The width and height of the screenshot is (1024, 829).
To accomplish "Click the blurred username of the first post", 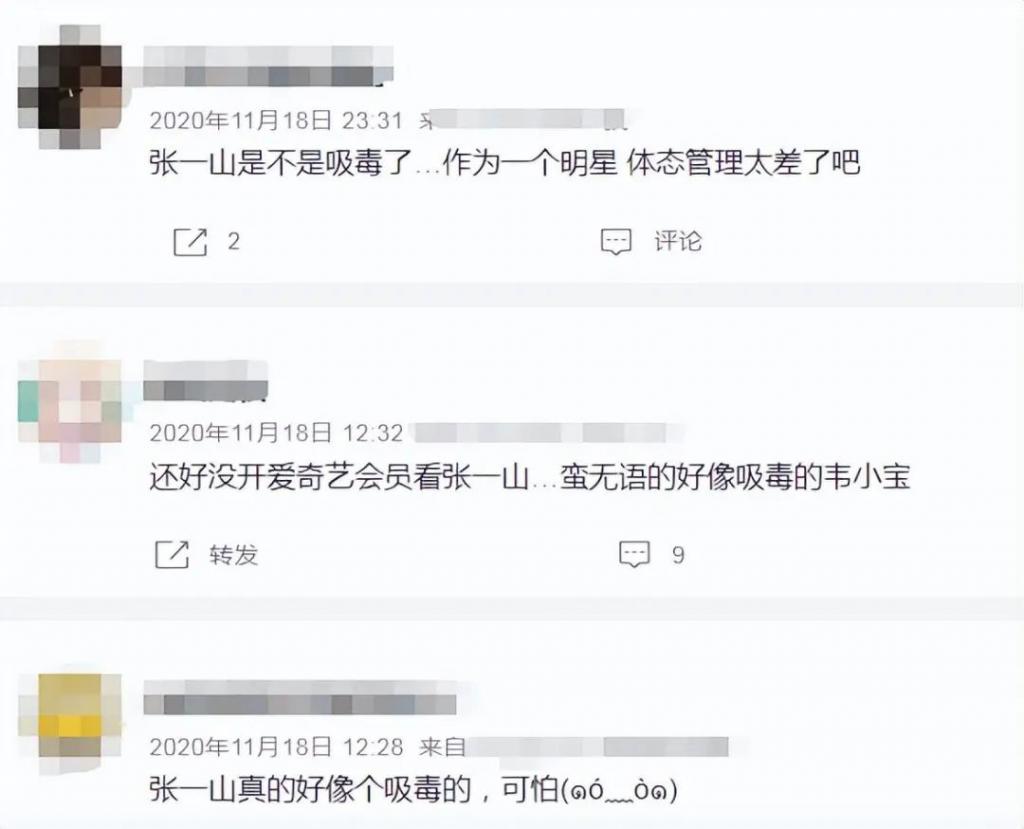I will pyautogui.click(x=268, y=67).
